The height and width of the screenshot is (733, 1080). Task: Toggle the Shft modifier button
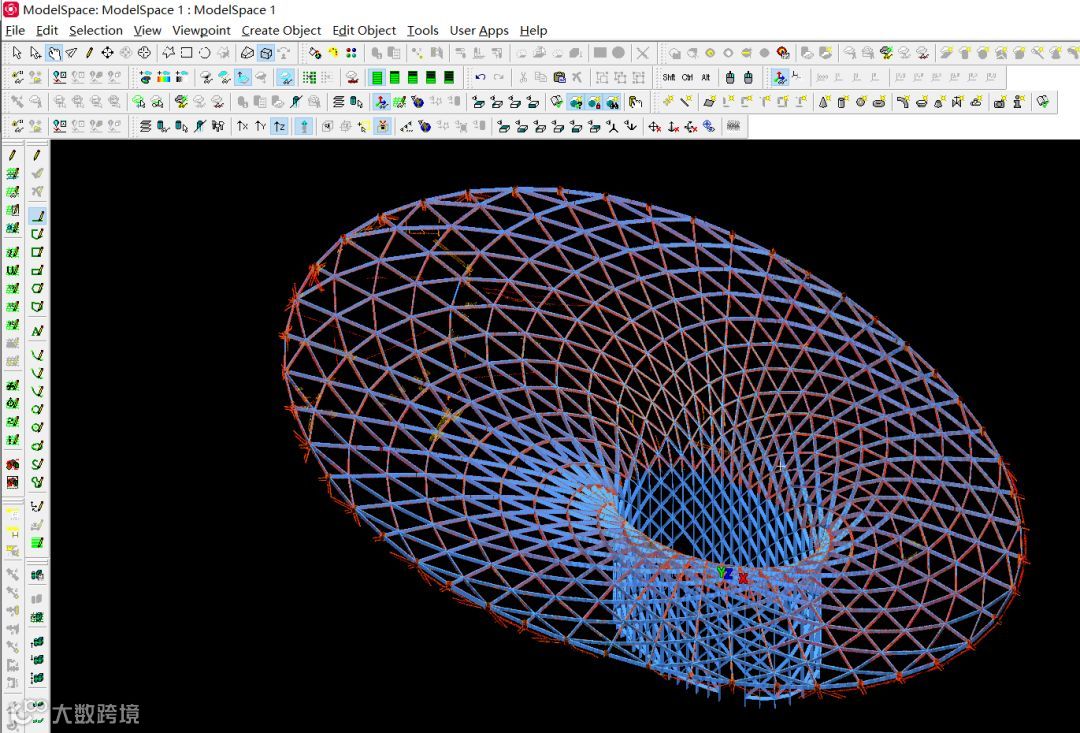(669, 77)
